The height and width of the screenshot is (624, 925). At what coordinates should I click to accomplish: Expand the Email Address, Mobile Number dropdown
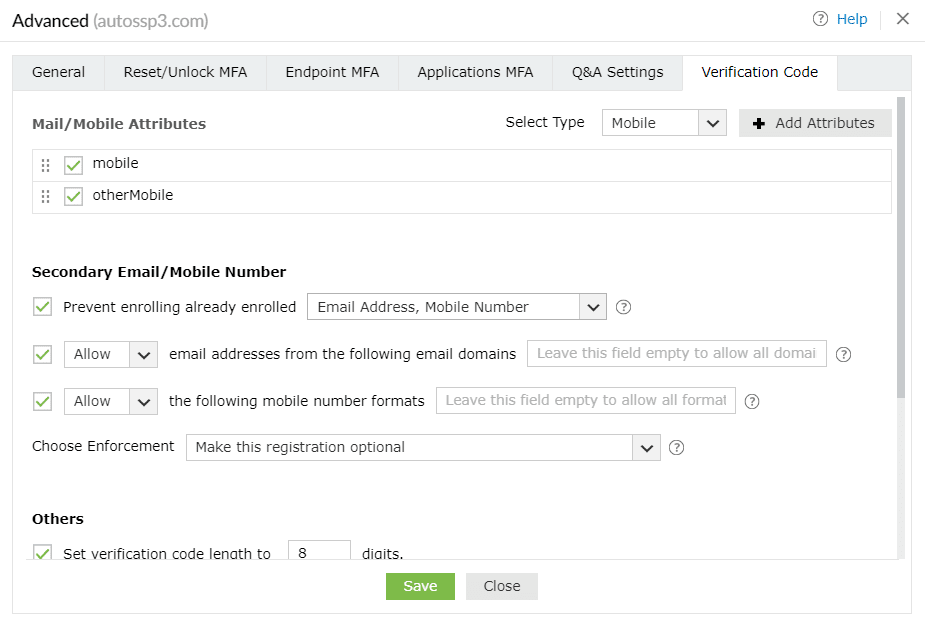pos(456,307)
